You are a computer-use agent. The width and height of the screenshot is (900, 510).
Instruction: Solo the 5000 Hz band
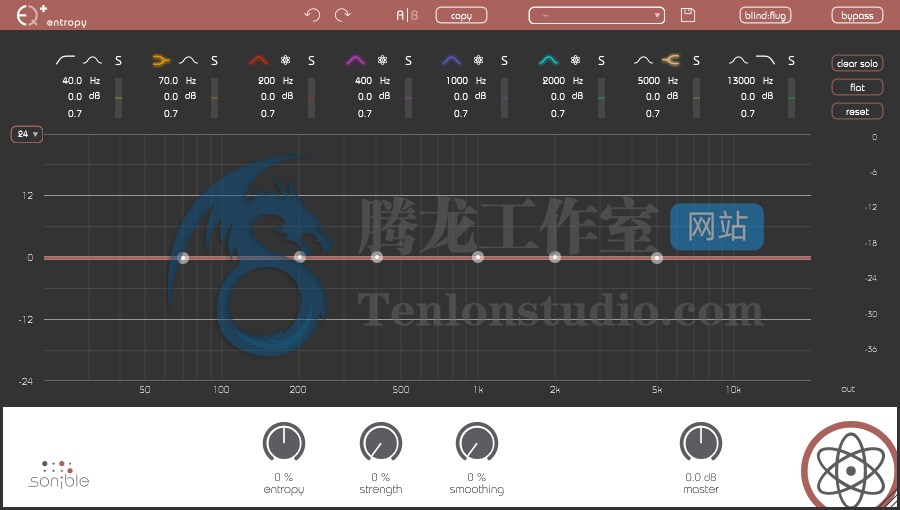(x=696, y=60)
